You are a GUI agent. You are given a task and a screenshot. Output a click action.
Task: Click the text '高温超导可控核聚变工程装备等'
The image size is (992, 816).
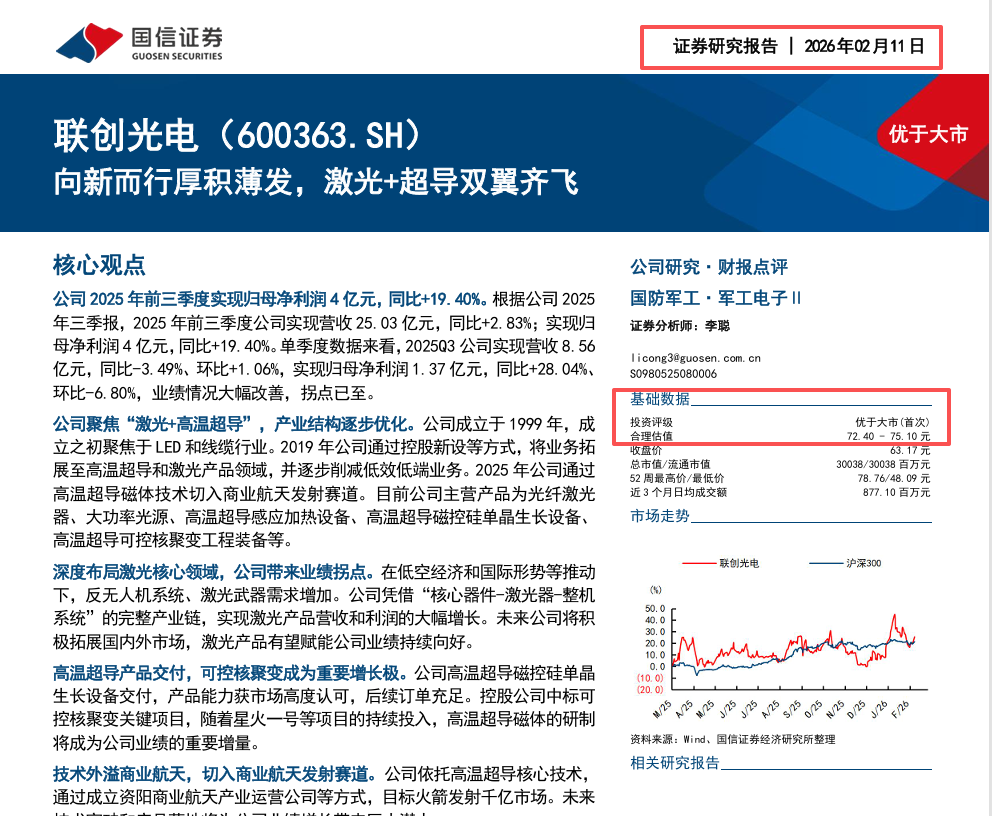pyautogui.click(x=168, y=541)
